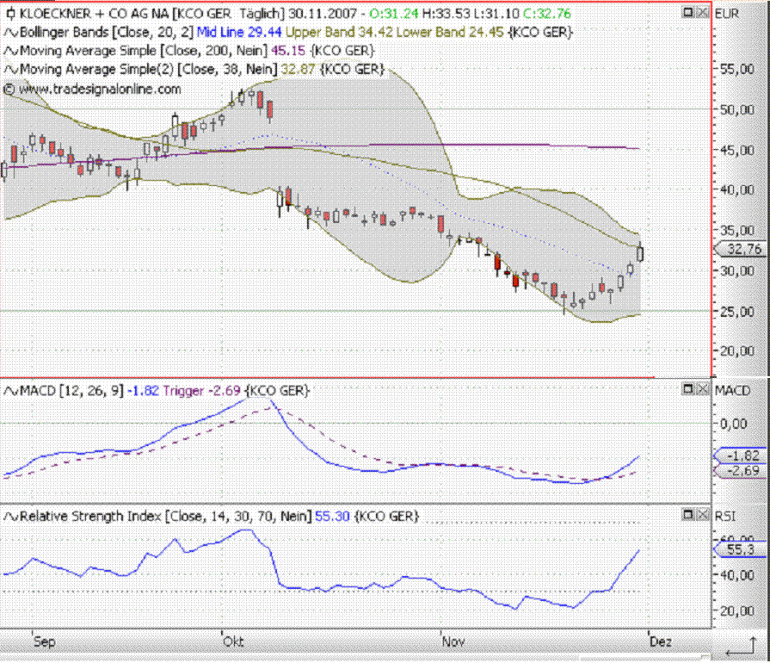Viewport: 770px width, 663px height.
Task: Click the last candlestick on the chart
Action: (640, 254)
